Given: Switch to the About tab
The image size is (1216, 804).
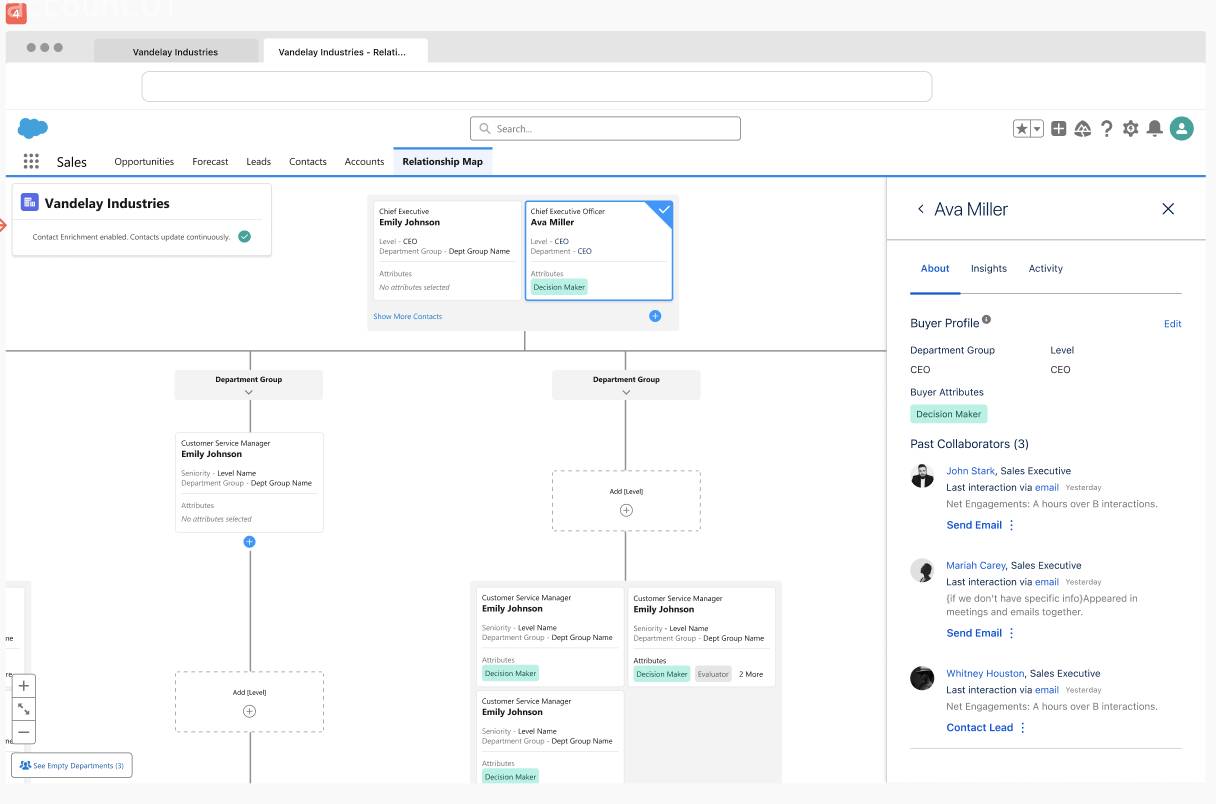Looking at the screenshot, I should pos(935,268).
